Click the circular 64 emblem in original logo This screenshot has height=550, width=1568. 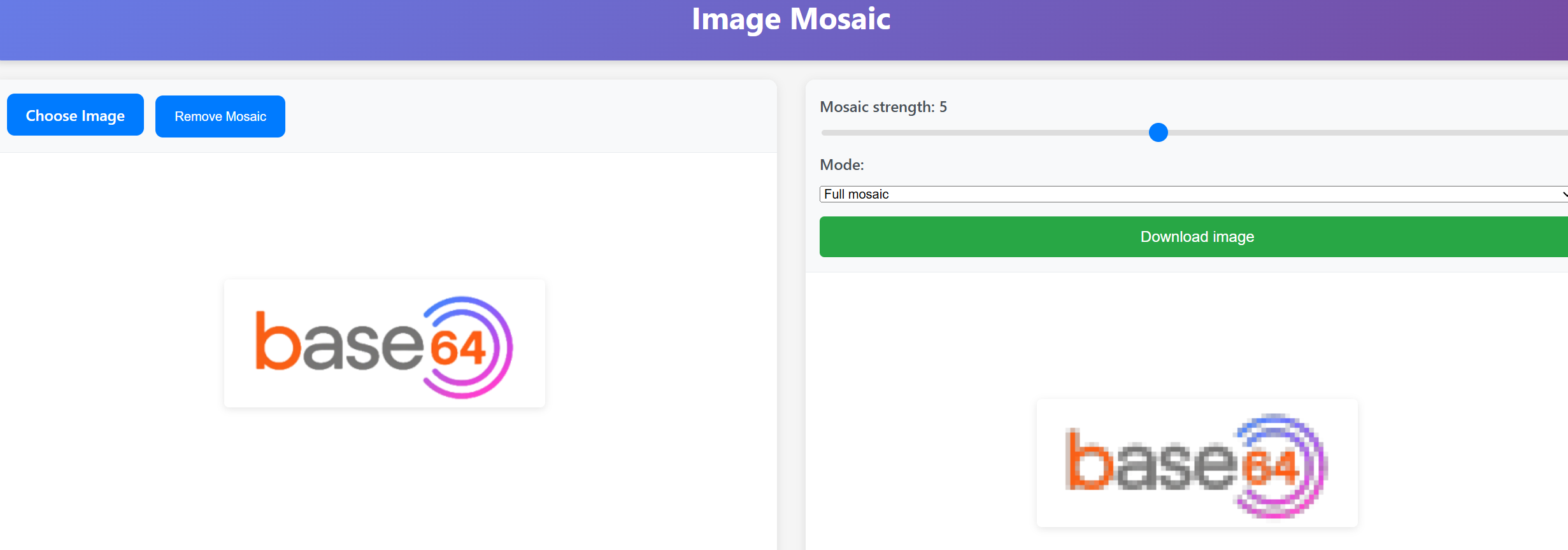[x=467, y=347]
